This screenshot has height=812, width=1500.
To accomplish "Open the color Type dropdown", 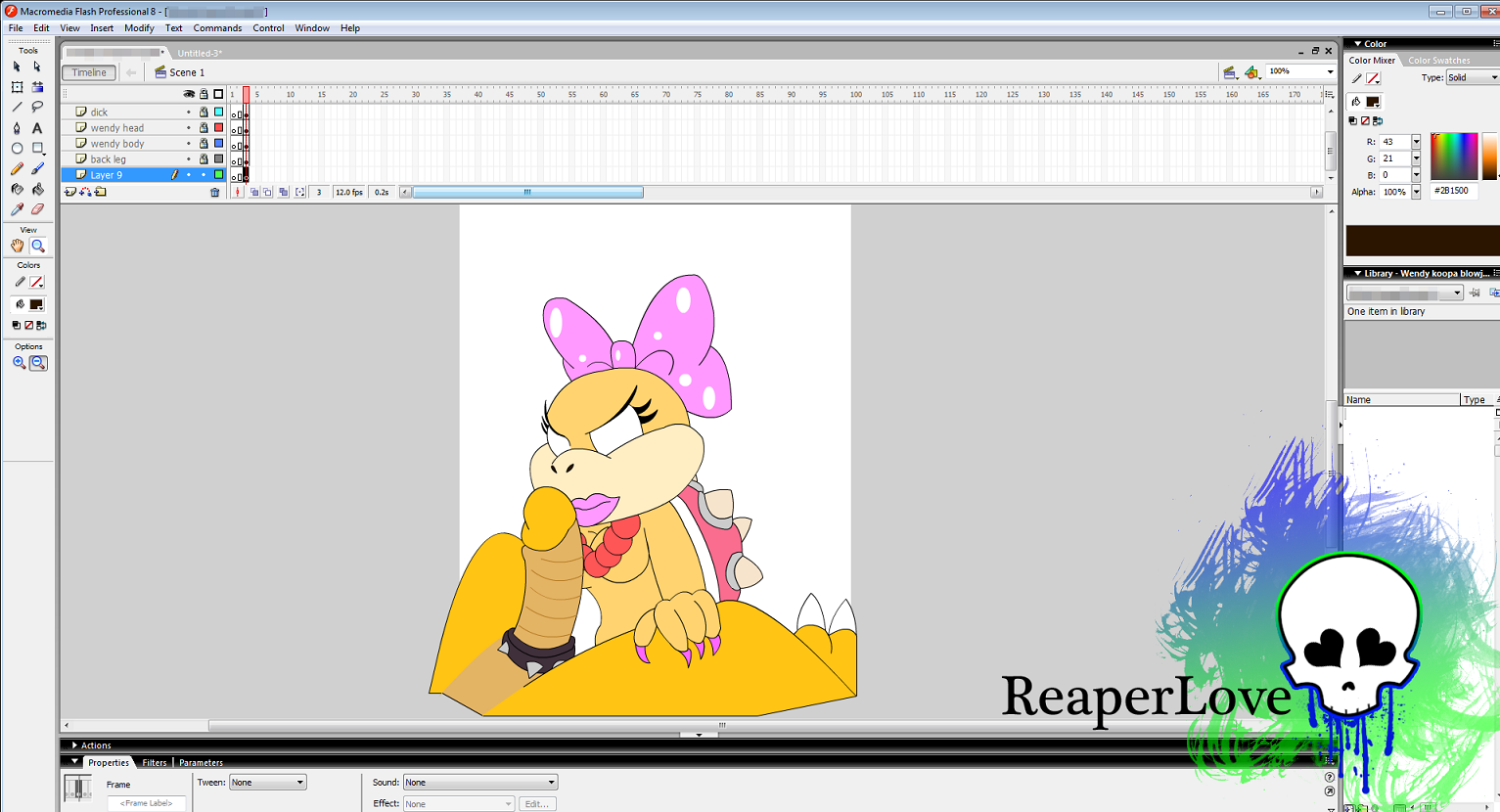I will pos(1493,77).
